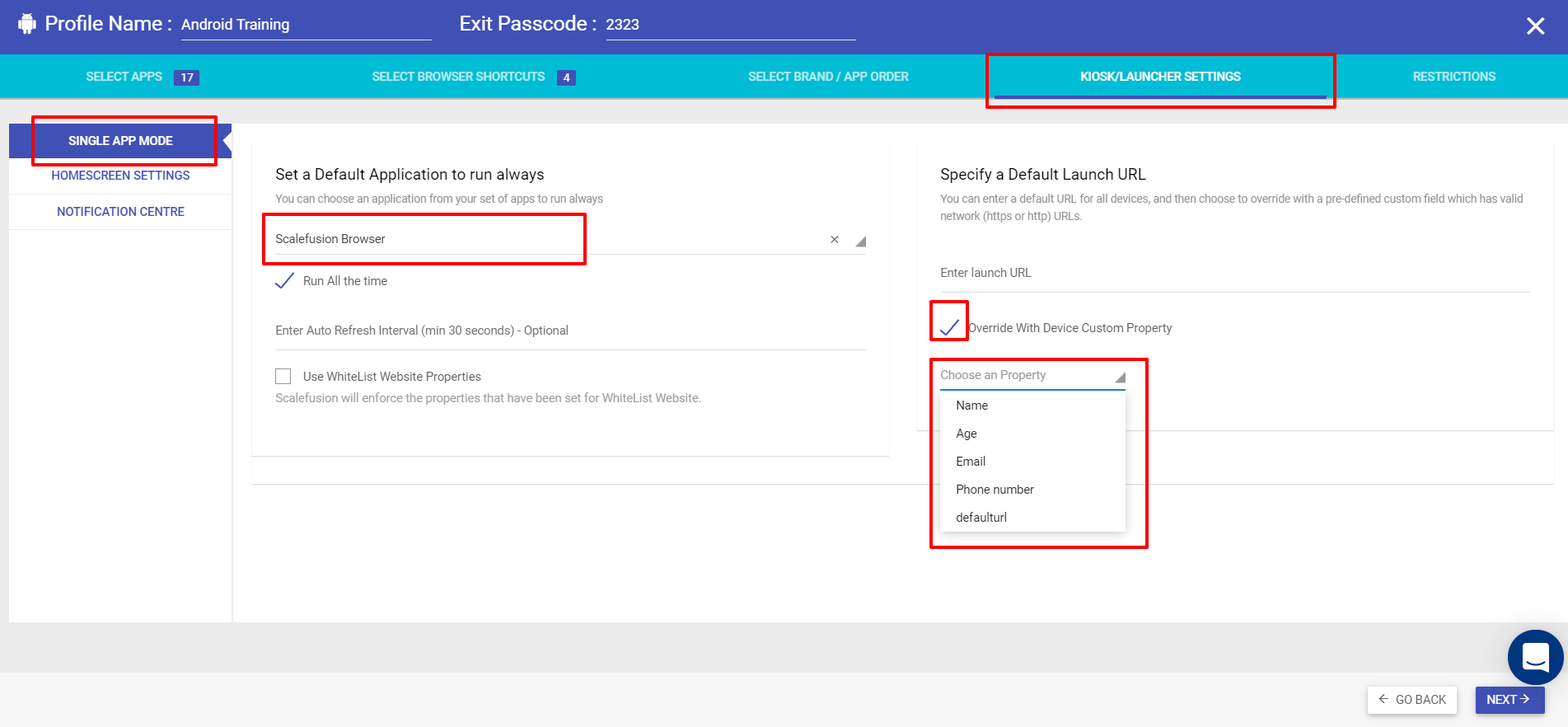Uncheck Override With Device Custom Property
The width and height of the screenshot is (1568, 727).
click(949, 327)
